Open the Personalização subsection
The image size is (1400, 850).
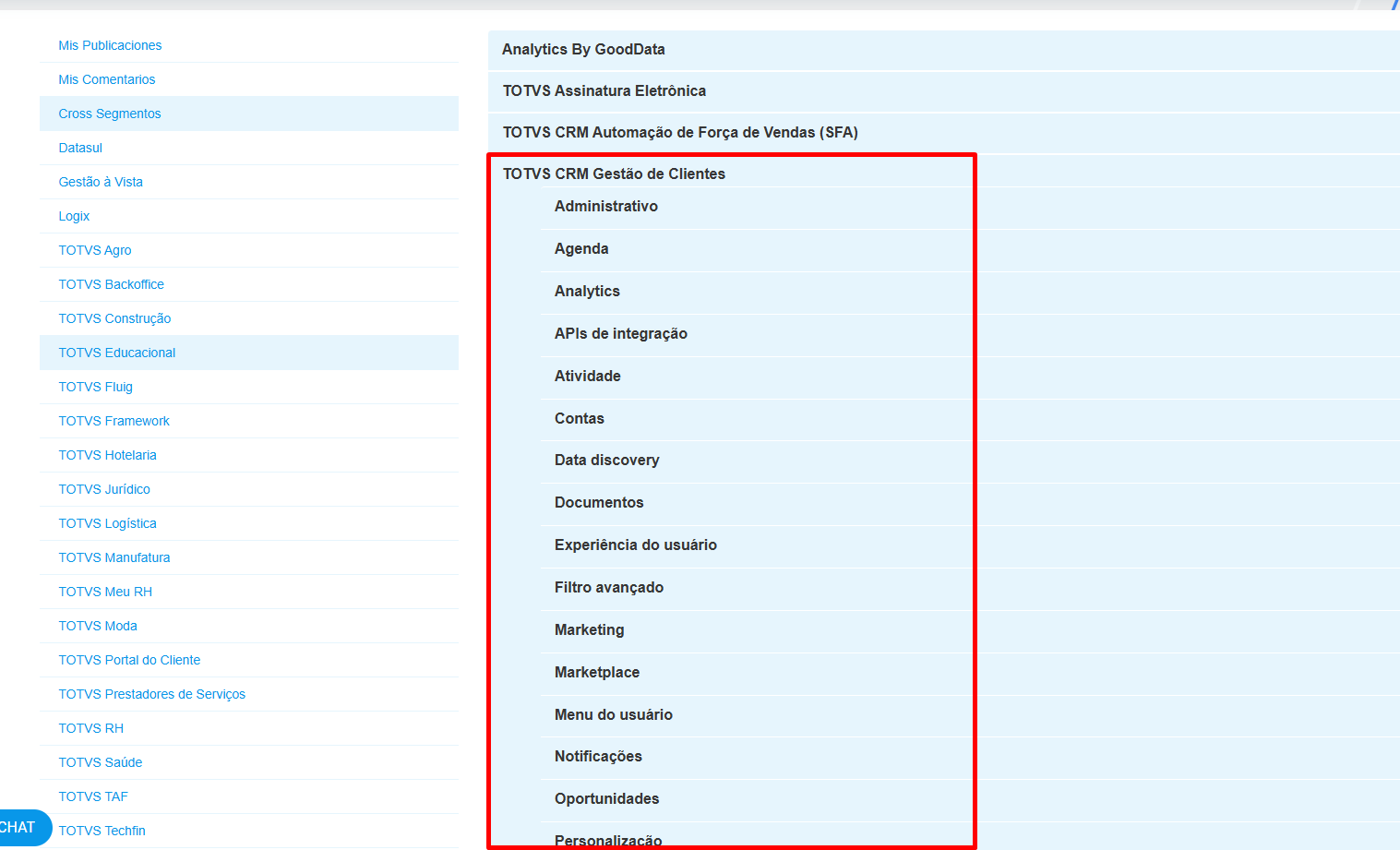(x=608, y=841)
